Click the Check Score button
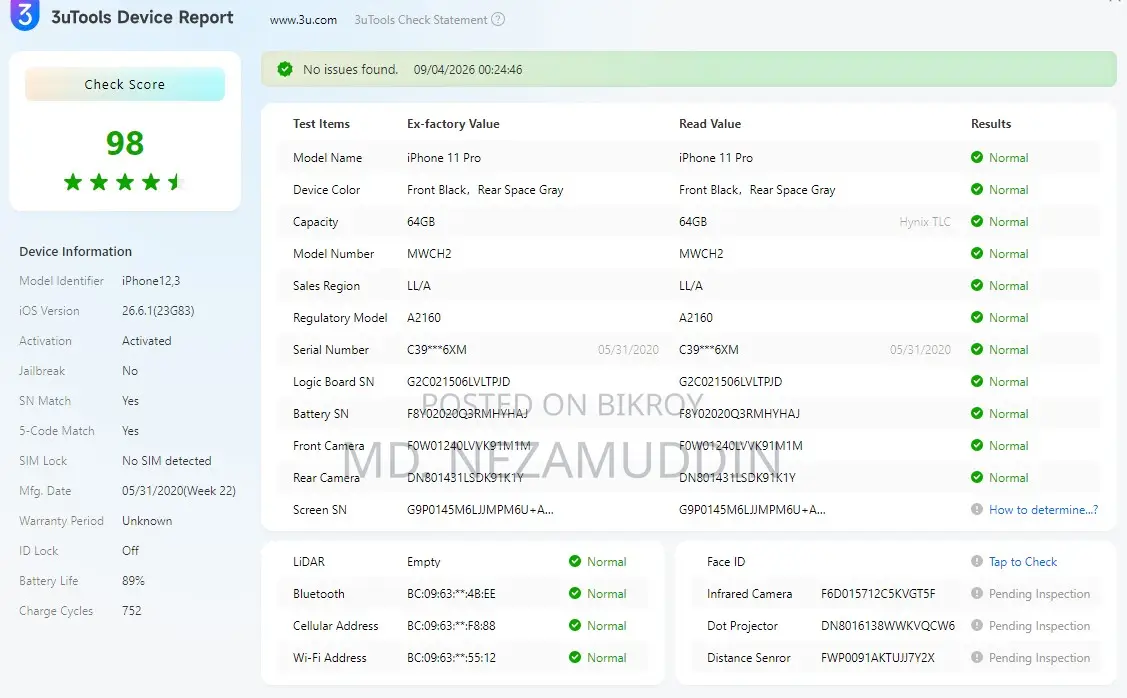 click(x=125, y=84)
